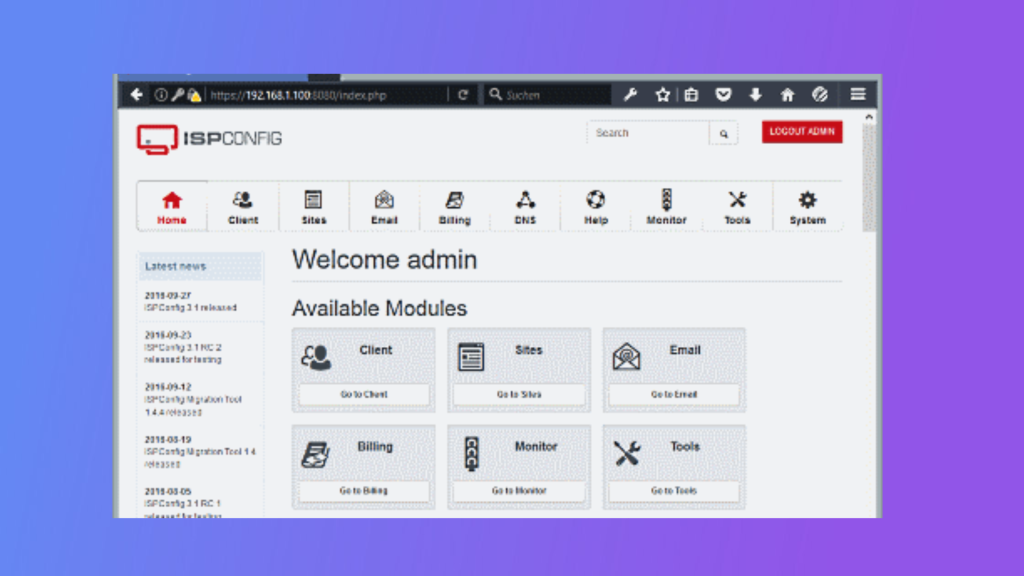The height and width of the screenshot is (576, 1024).
Task: Open the Client module icon in navigation
Action: [241, 200]
